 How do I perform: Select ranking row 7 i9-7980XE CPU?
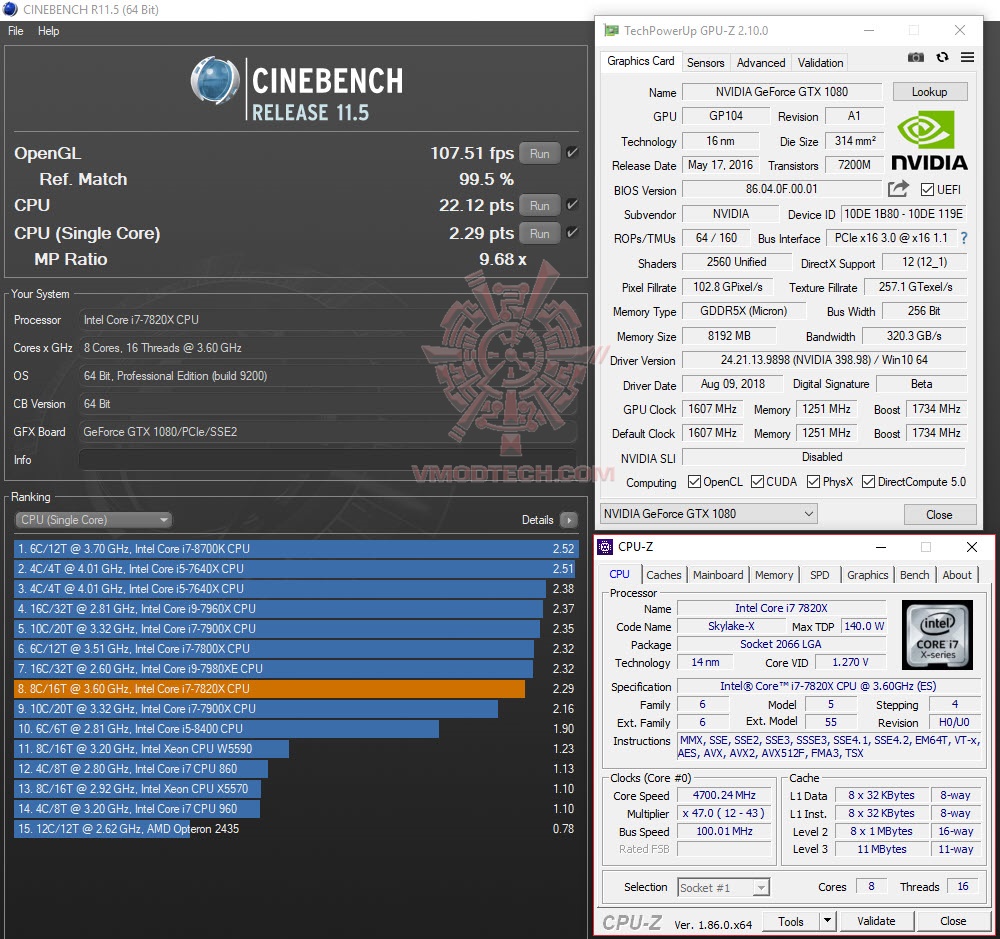click(296, 669)
